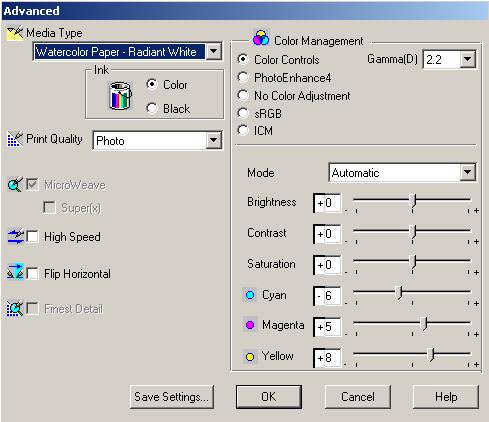Tick the Flip Horizontal checkbox

(32, 274)
